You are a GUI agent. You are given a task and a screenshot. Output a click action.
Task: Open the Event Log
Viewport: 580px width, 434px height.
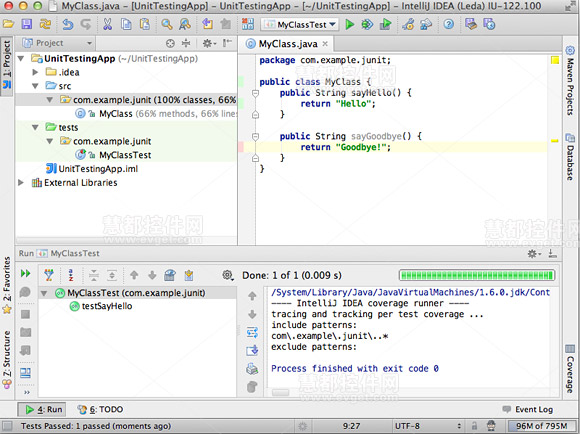[x=527, y=410]
